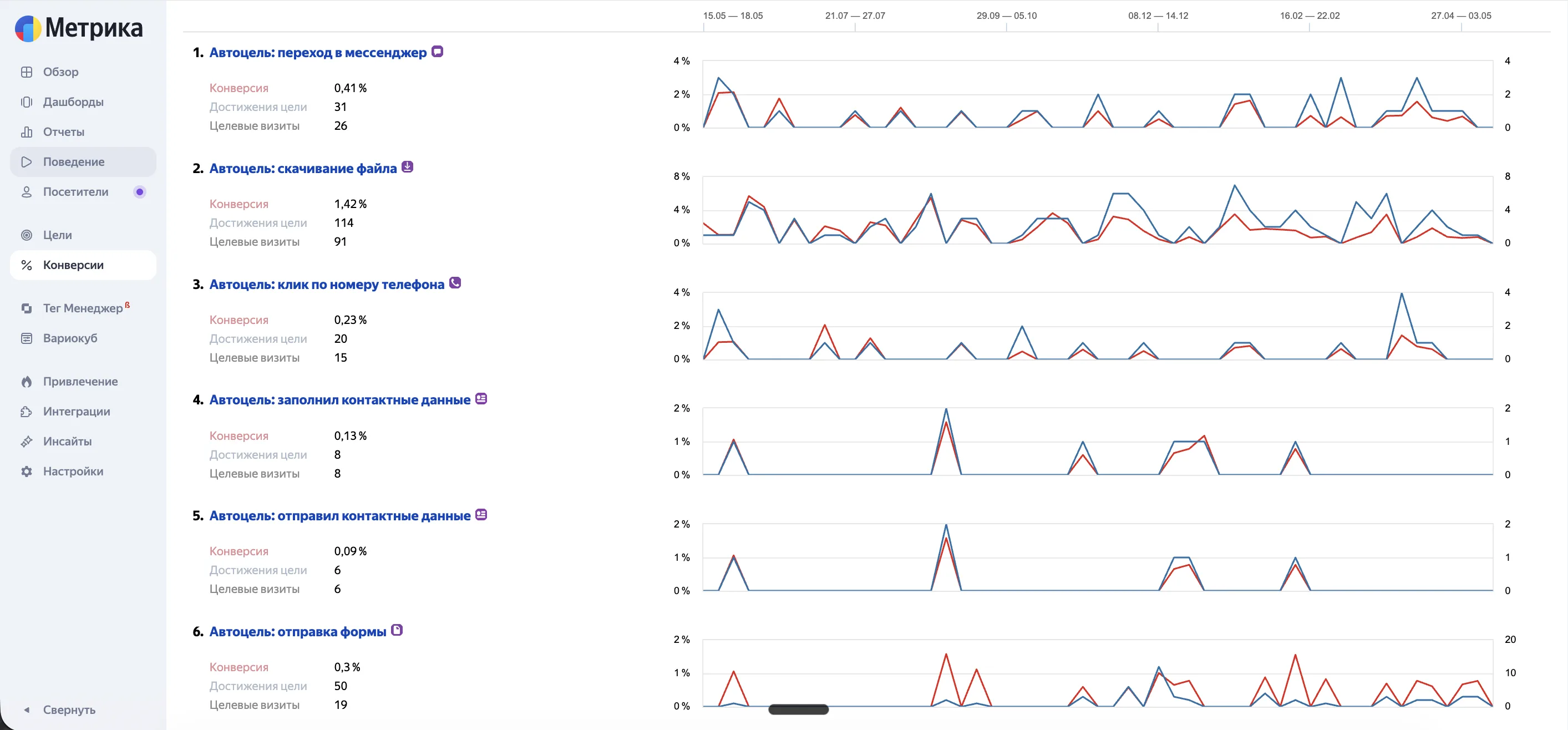This screenshot has width=1568, height=730.
Task: Click the Metrika logo icon
Action: coord(28,29)
